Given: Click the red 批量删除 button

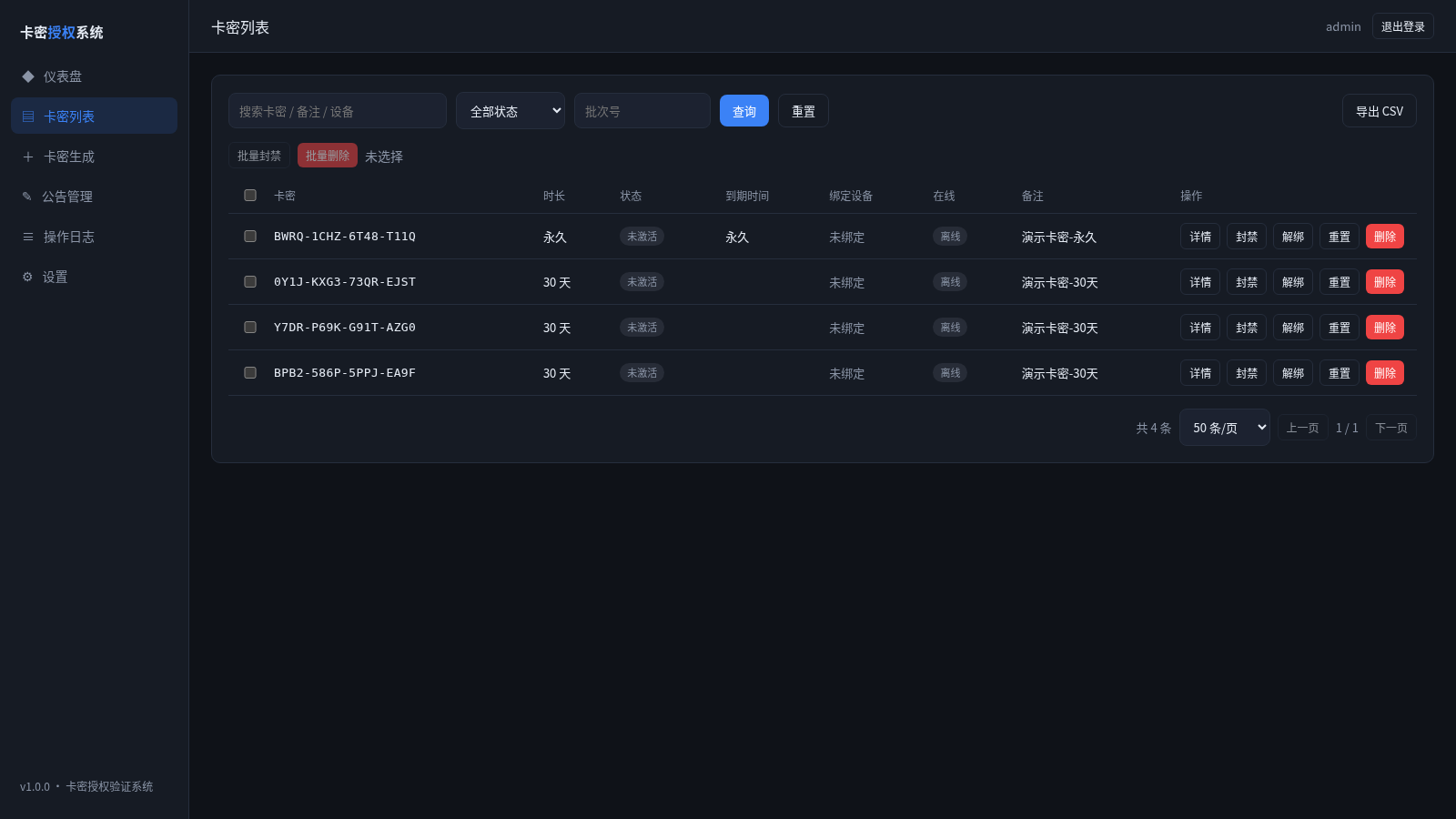Looking at the screenshot, I should pyautogui.click(x=328, y=156).
